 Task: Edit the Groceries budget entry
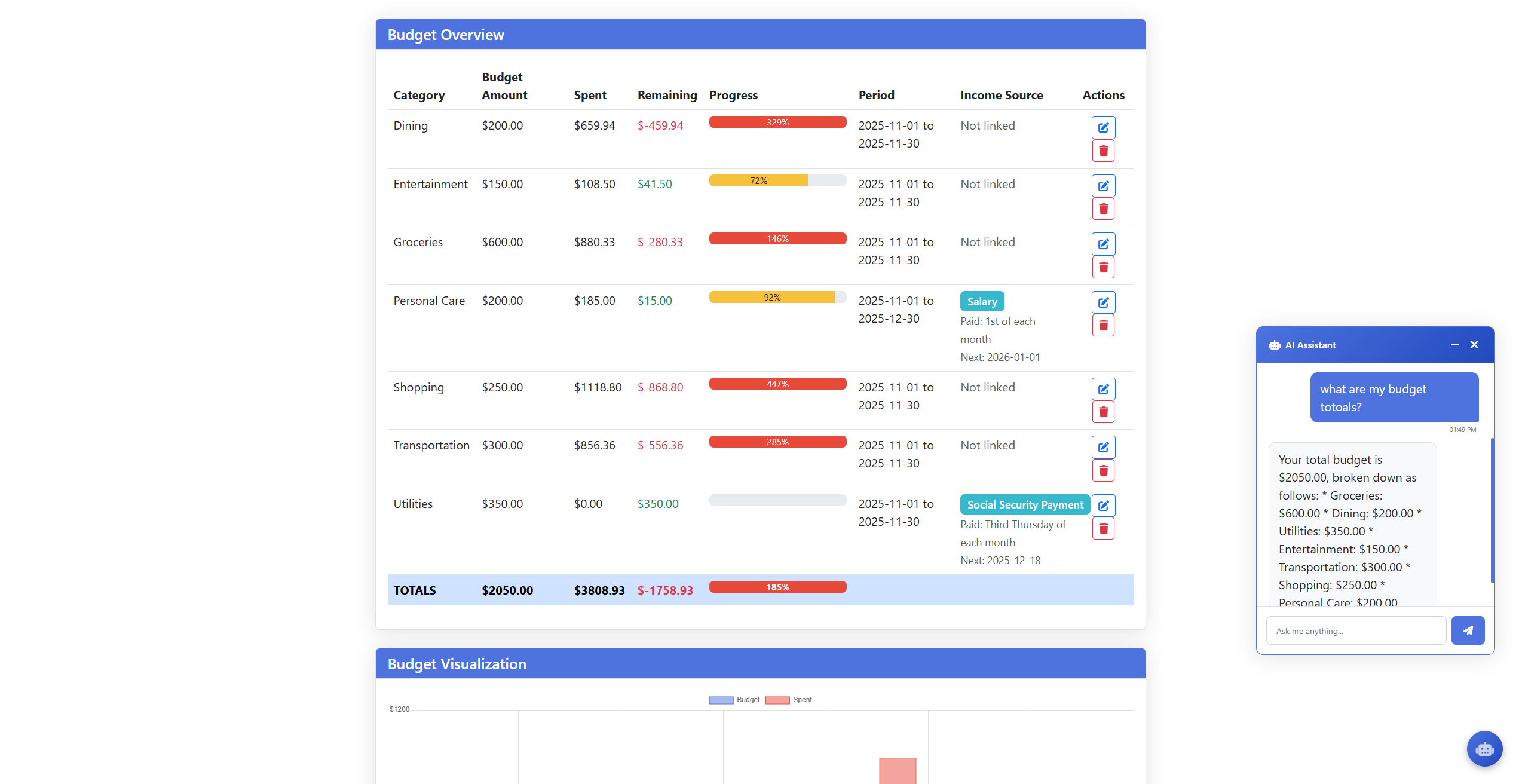(x=1103, y=244)
